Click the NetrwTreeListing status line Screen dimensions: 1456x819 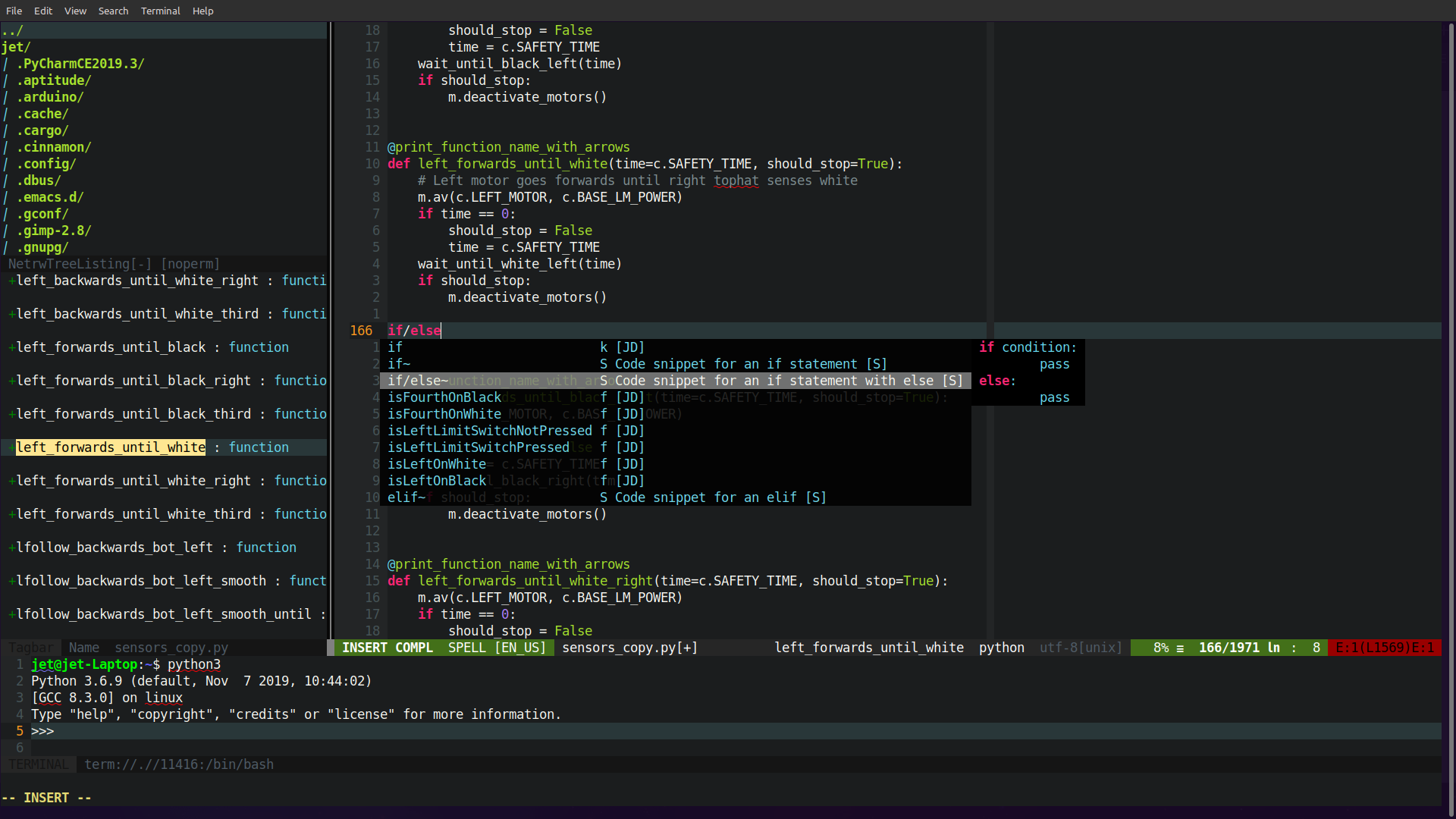164,264
